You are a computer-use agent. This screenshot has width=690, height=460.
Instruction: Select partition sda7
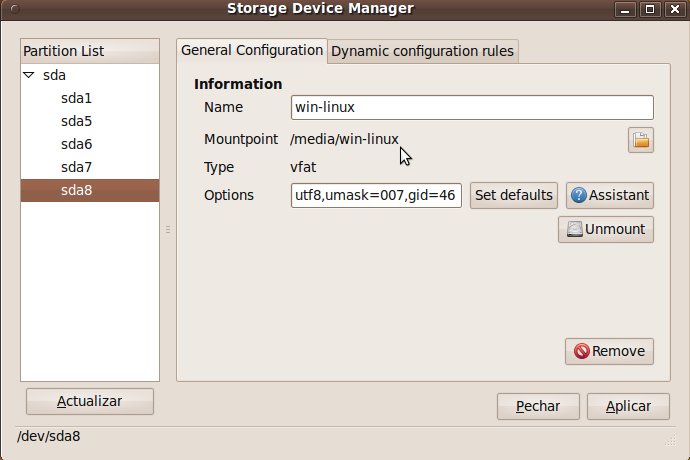coord(77,167)
